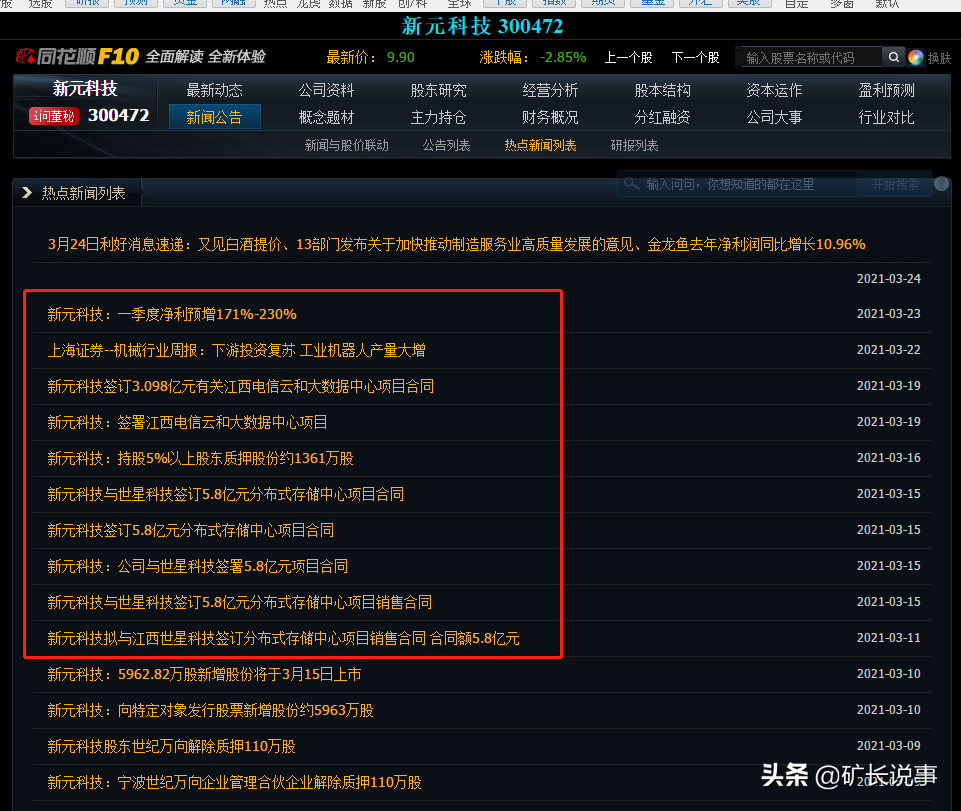Click the date 2021-03-22
961x811 pixels.
889,350
